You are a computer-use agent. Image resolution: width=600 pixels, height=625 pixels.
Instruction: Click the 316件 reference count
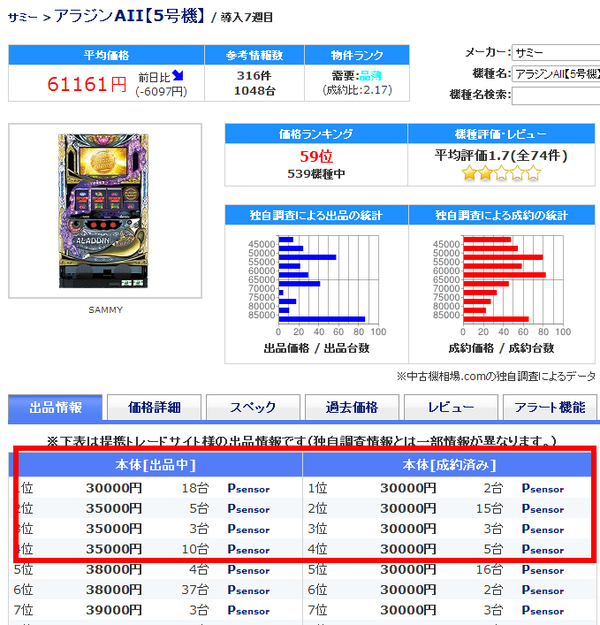(254, 75)
